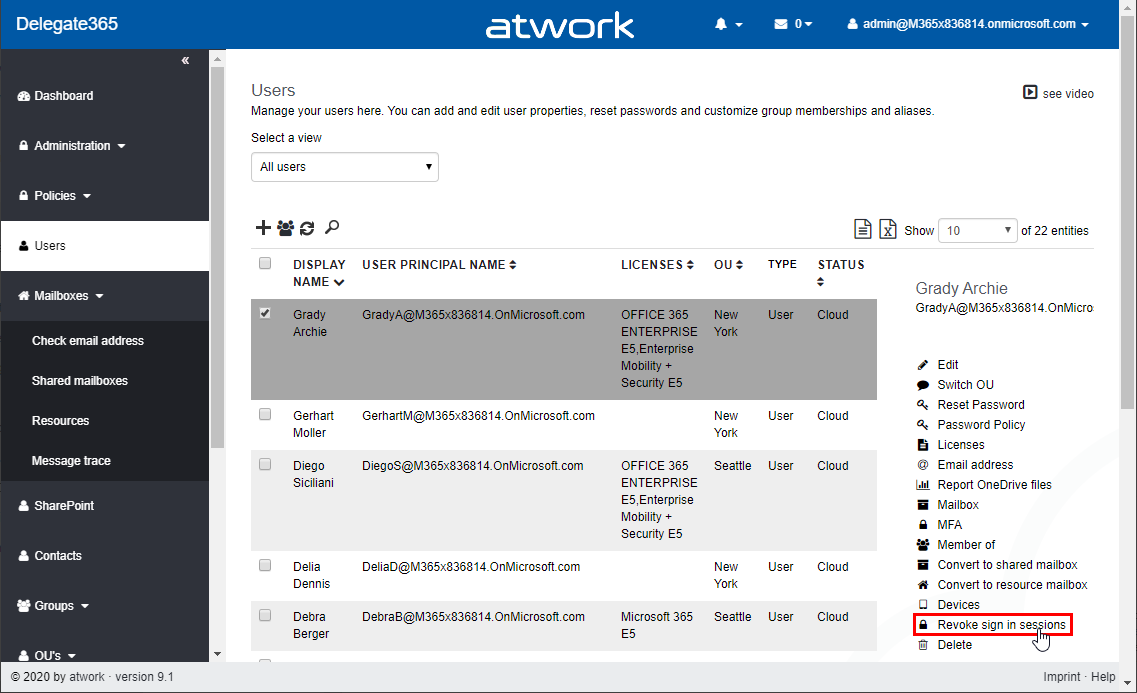Expand the Policies sidebar menu

[x=55, y=196]
